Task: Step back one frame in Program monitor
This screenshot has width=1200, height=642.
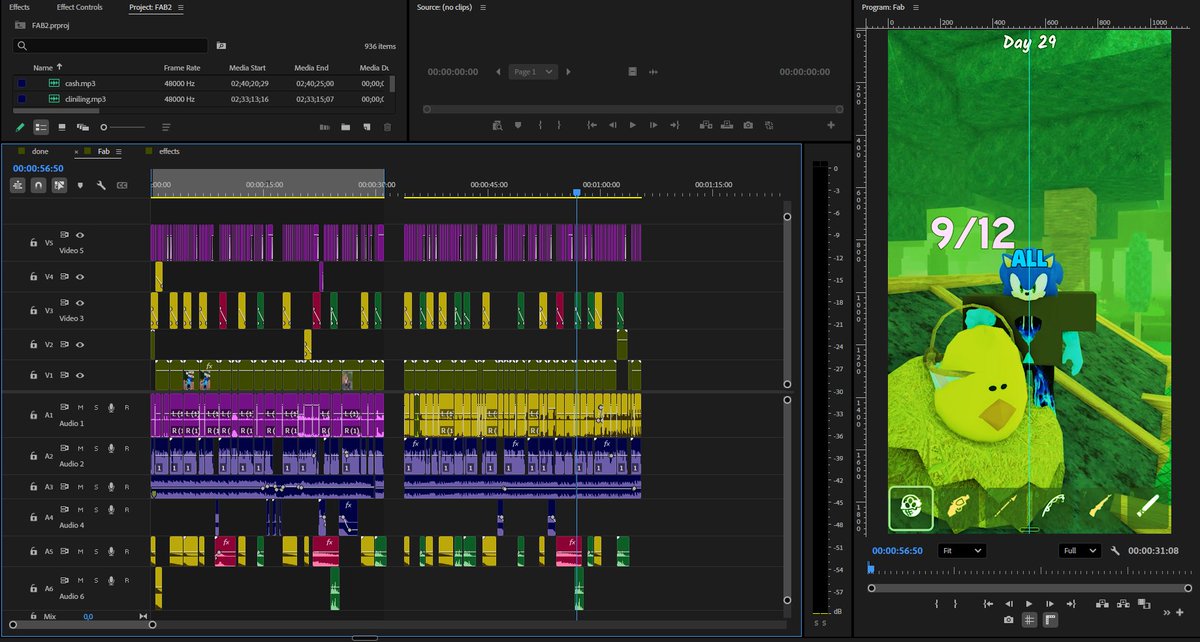Action: [1008, 603]
